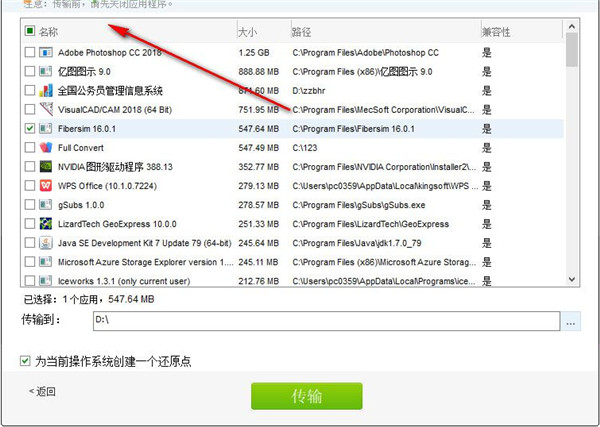The width and height of the screenshot is (600, 427).
Task: Click the Java SE Development Kit icon
Action: click(x=46, y=243)
